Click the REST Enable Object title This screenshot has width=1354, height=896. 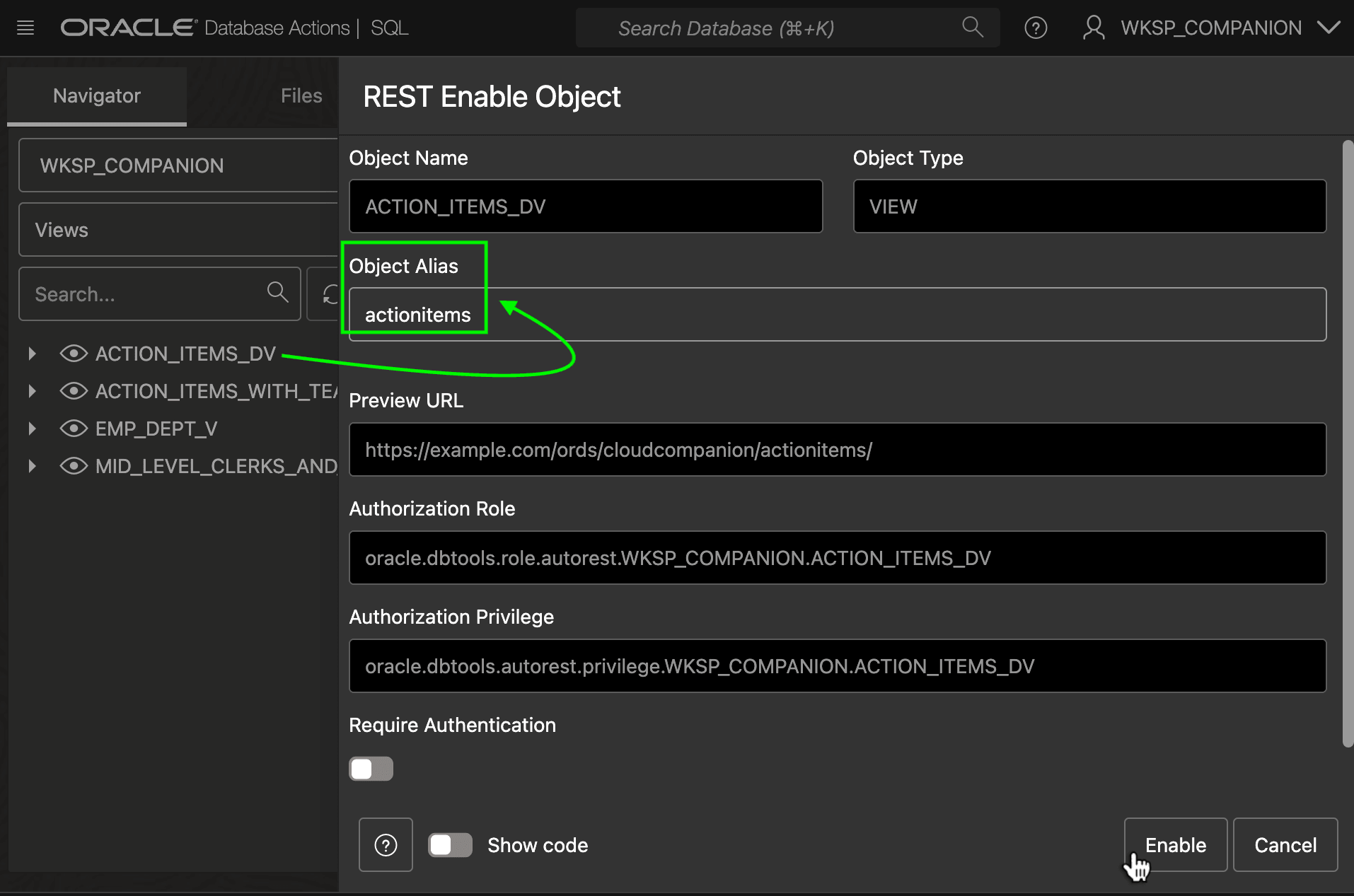point(492,97)
